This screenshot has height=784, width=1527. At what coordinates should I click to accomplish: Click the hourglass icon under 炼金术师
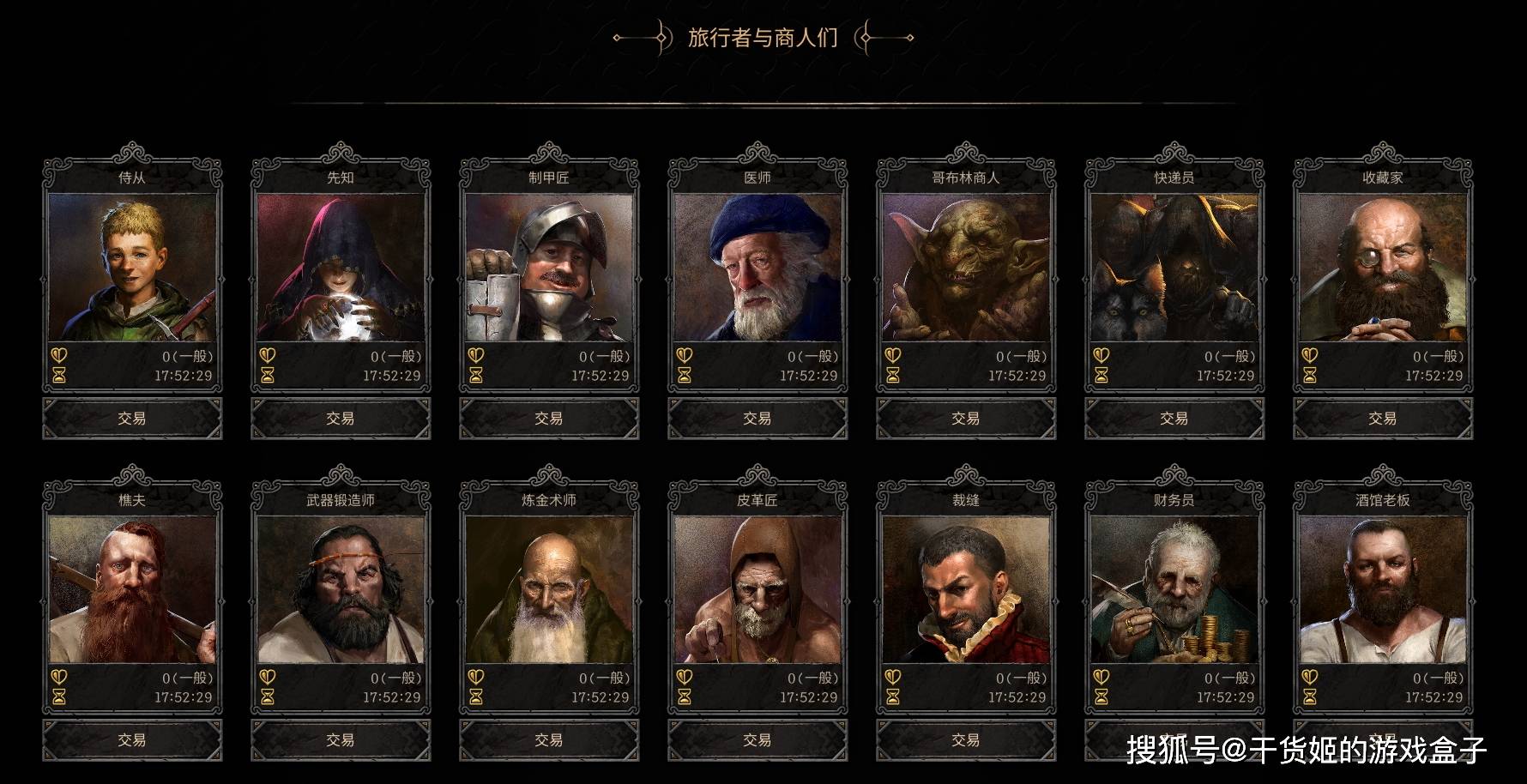(x=476, y=697)
